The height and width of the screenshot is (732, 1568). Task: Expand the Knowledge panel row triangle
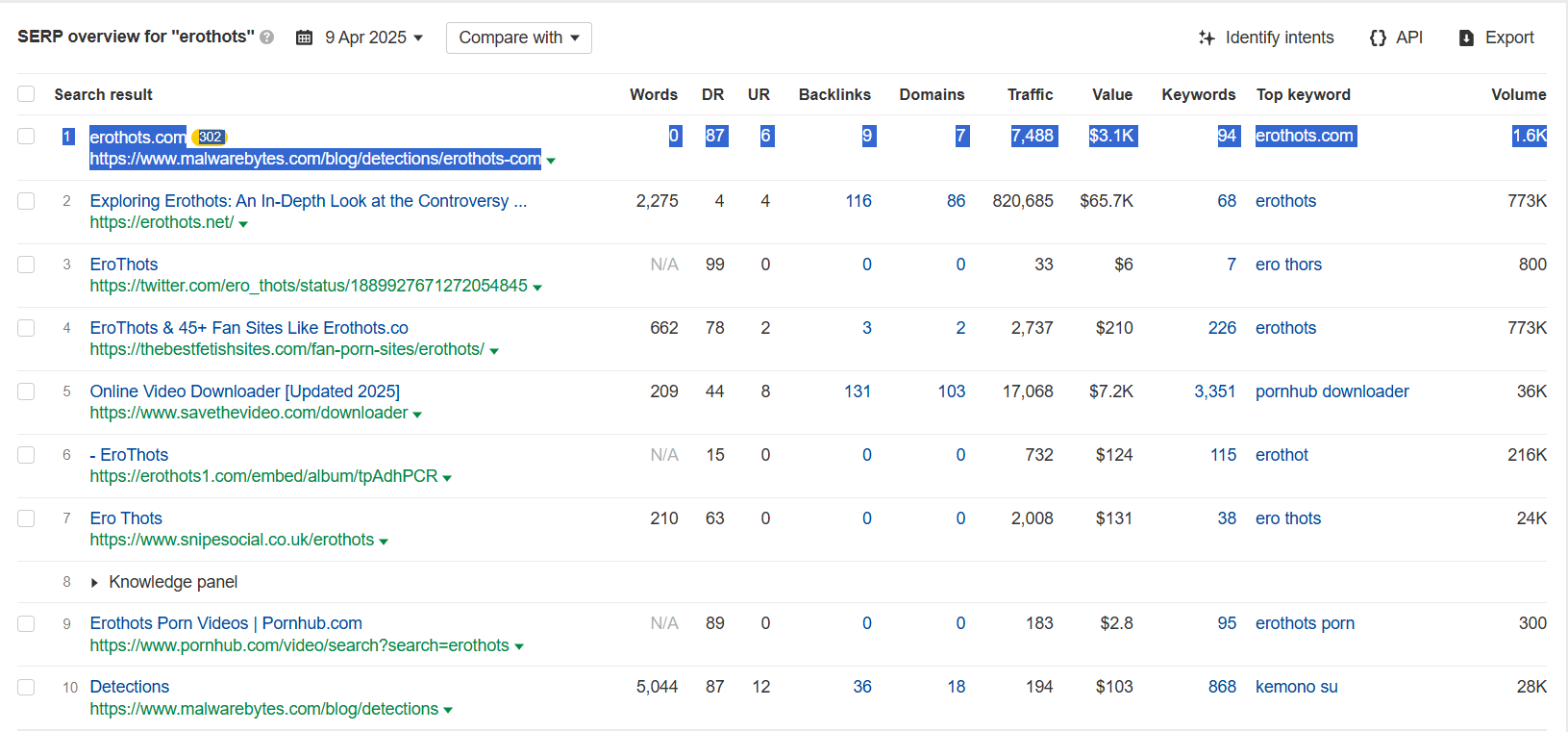[94, 583]
